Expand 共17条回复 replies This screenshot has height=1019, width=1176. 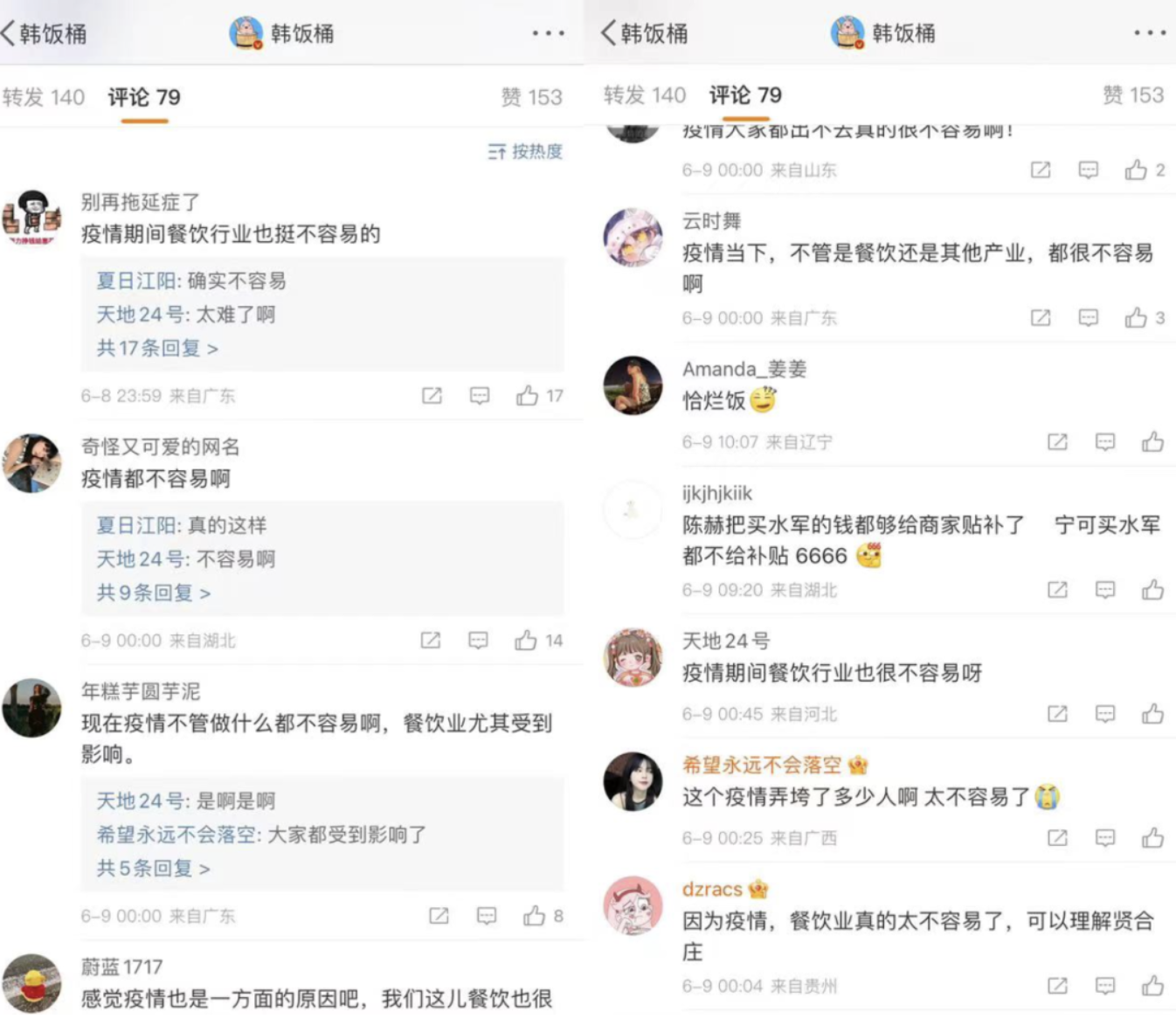[x=157, y=348]
